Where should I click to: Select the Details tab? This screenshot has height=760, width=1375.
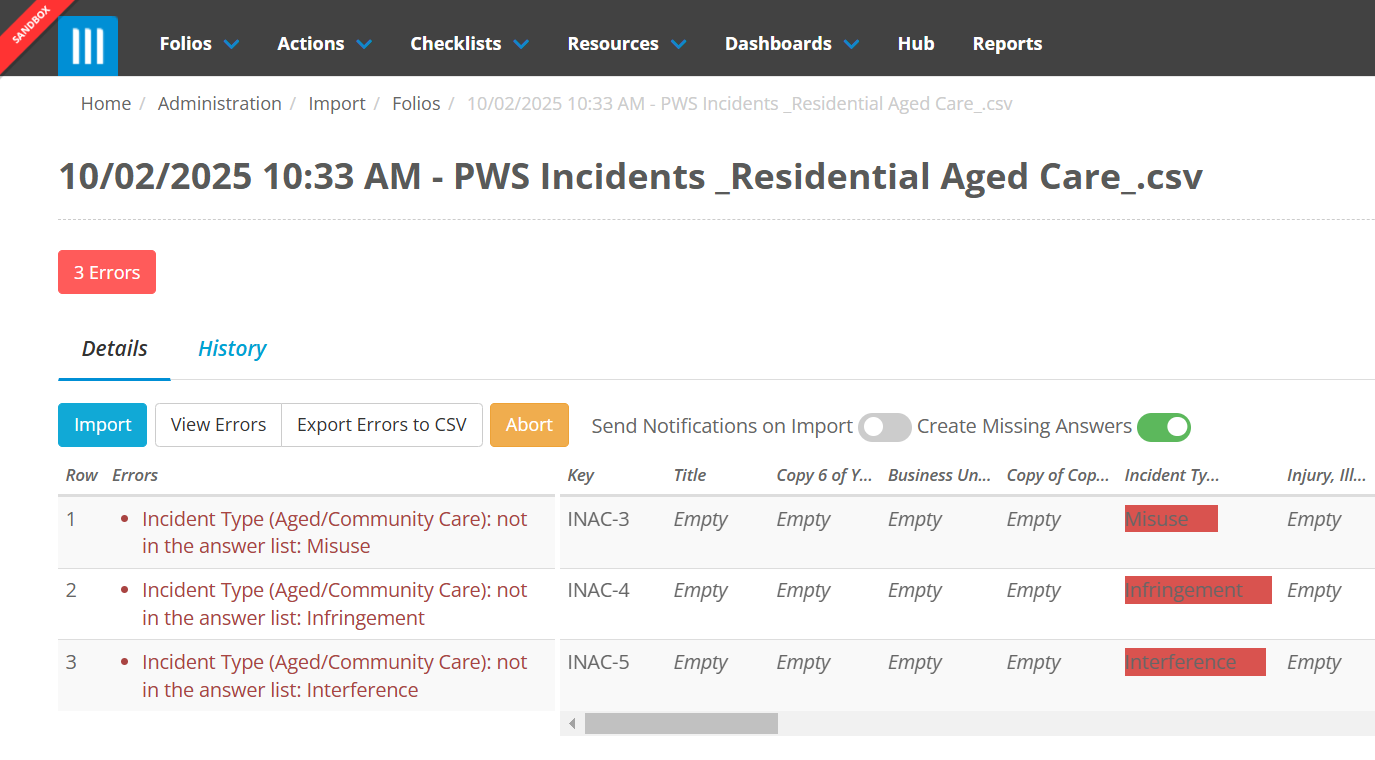(x=114, y=349)
